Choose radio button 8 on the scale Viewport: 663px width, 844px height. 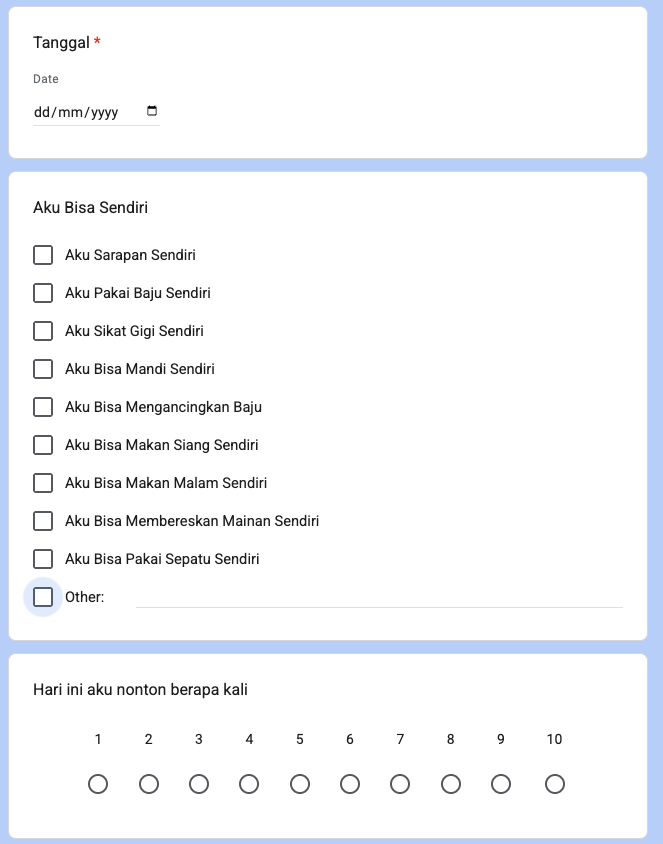[x=451, y=784]
